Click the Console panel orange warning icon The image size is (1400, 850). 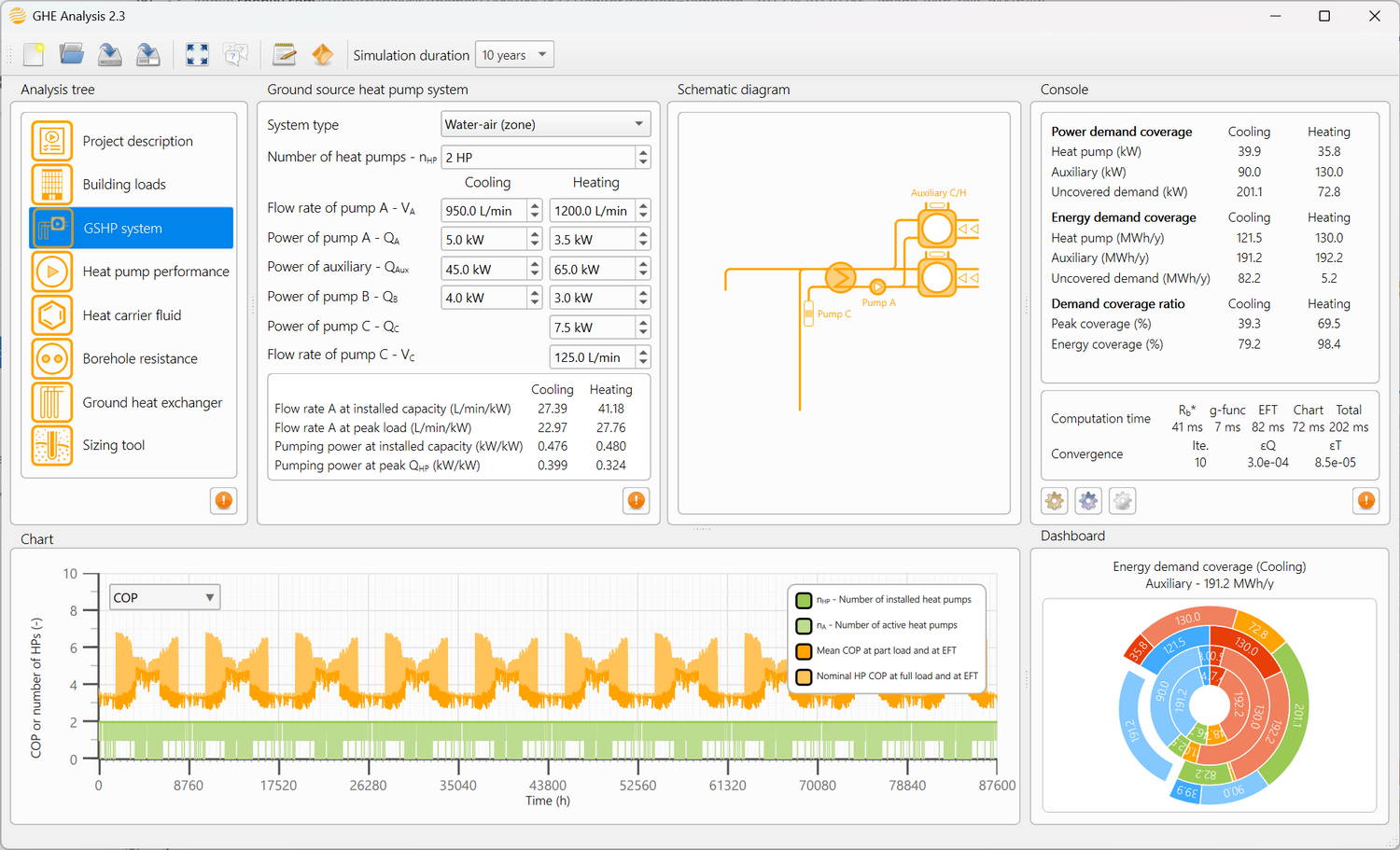[1366, 501]
